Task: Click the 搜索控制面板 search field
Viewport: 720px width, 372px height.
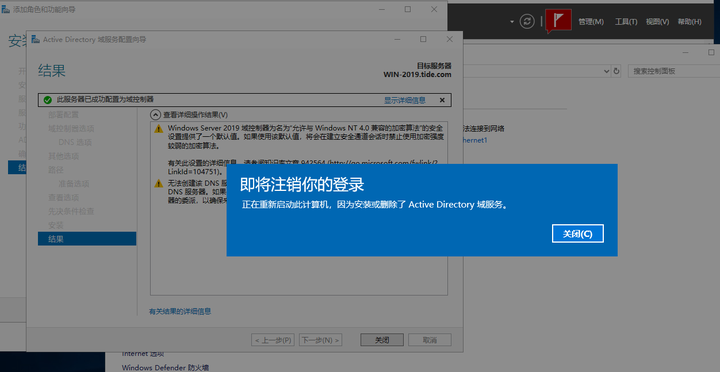Action: tap(672, 71)
